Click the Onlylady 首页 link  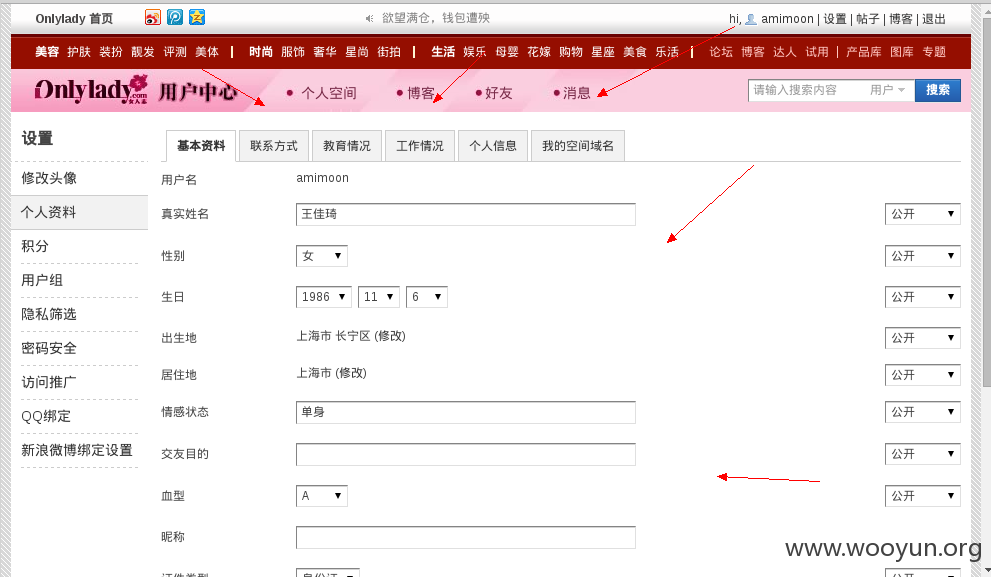[x=74, y=19]
